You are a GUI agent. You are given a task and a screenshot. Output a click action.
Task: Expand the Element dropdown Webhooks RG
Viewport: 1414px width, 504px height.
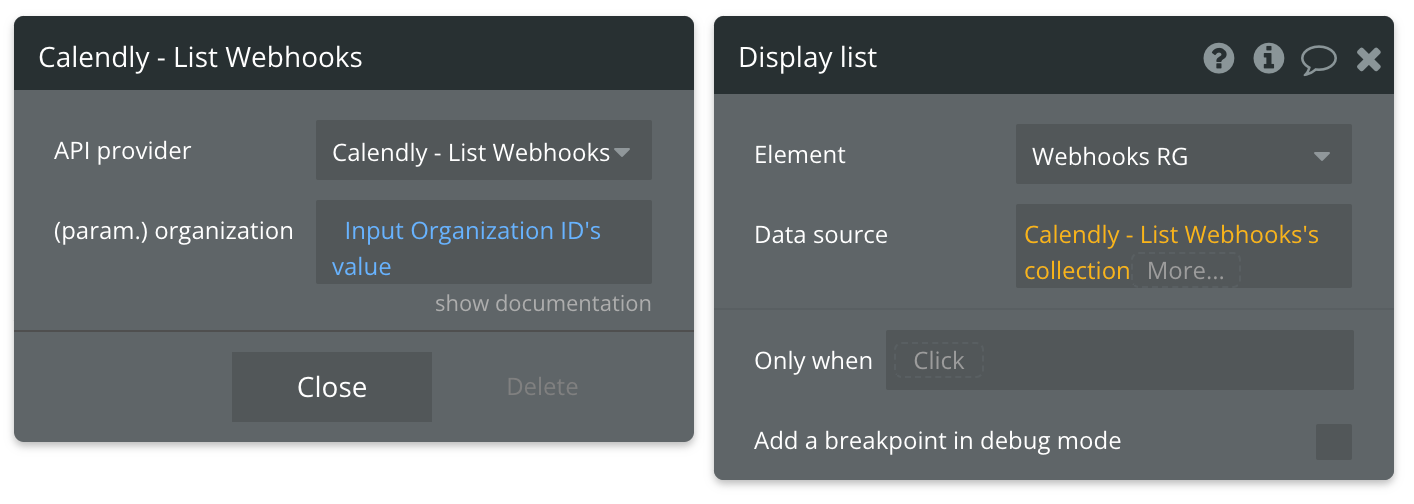point(1184,155)
